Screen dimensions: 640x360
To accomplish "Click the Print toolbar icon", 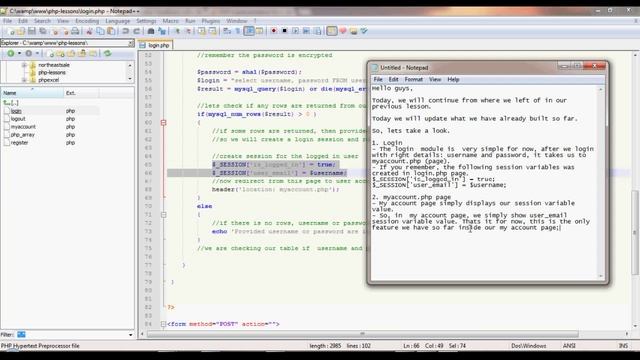I will (75, 31).
